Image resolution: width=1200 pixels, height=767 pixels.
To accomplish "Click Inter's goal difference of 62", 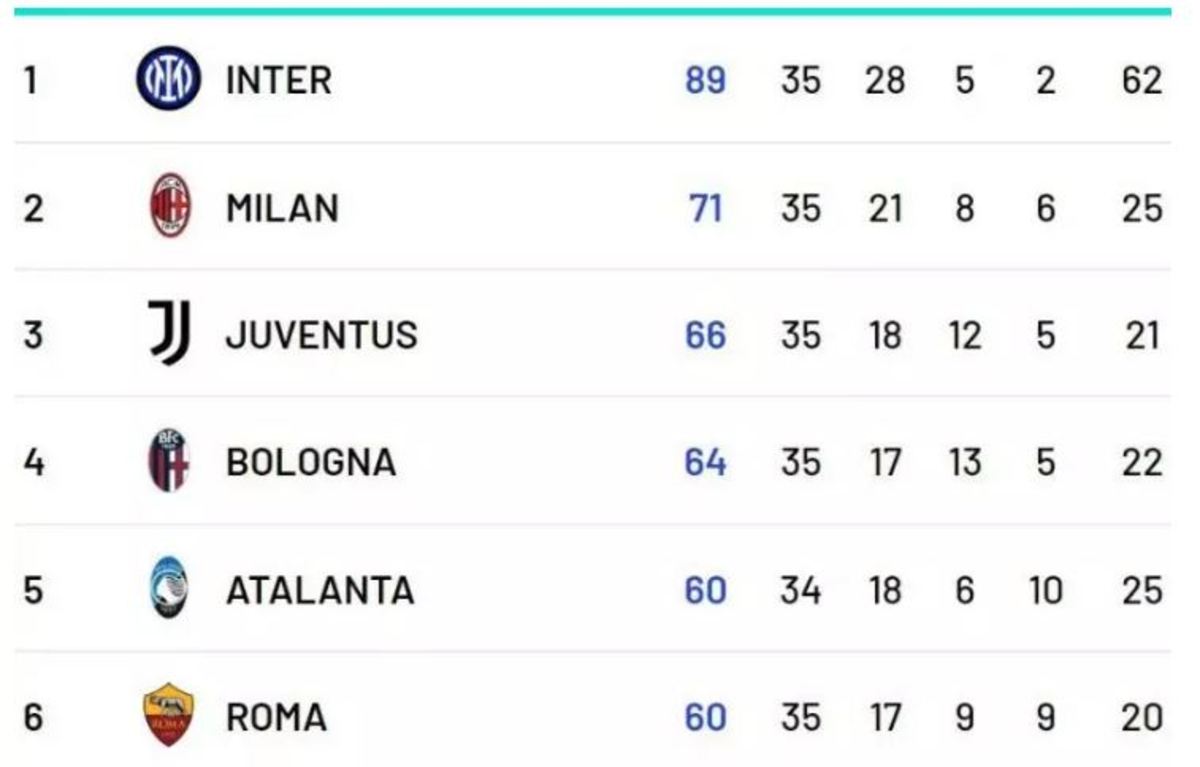I will tap(1142, 80).
